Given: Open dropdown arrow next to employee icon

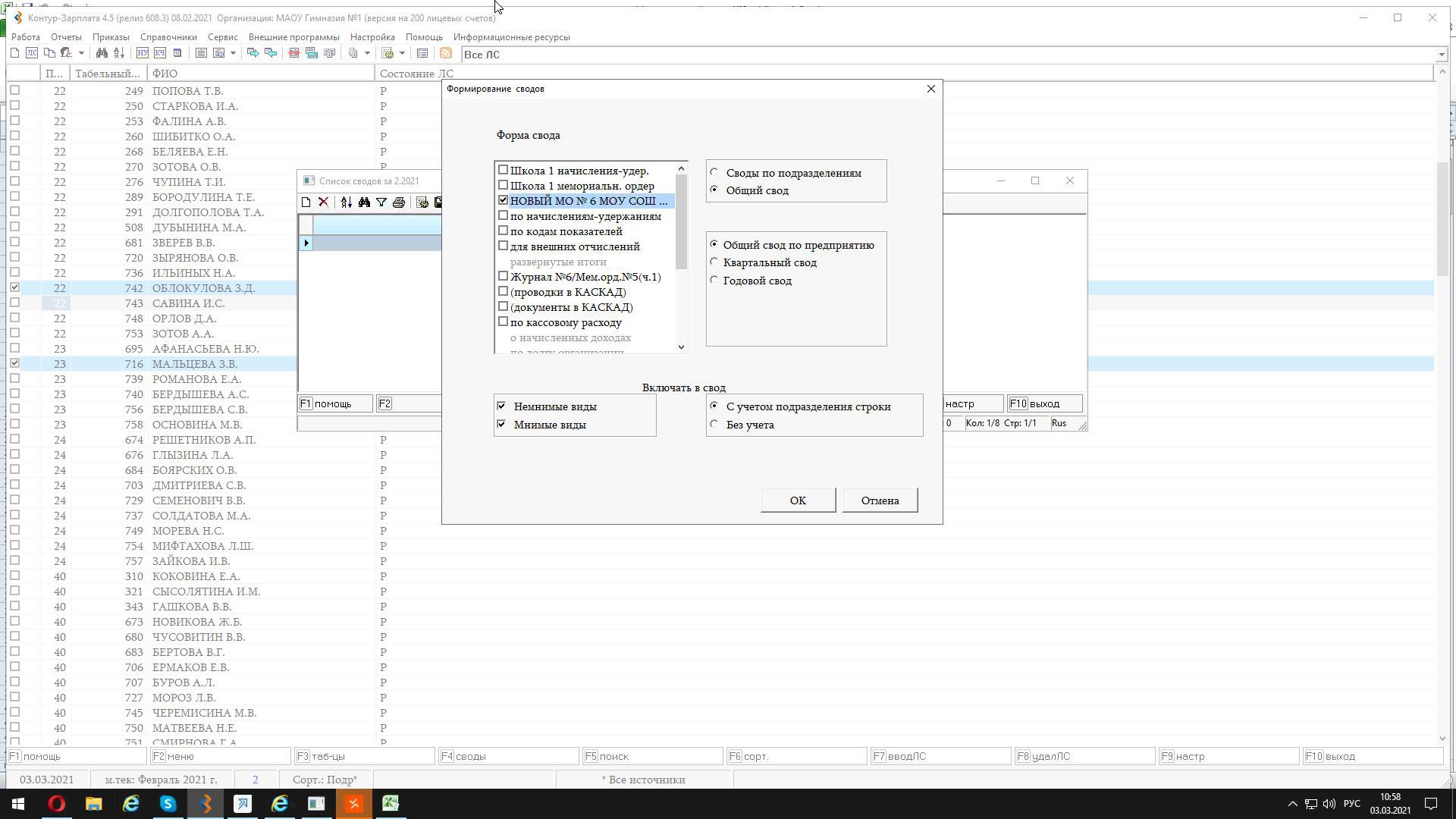Looking at the screenshot, I should point(81,53).
